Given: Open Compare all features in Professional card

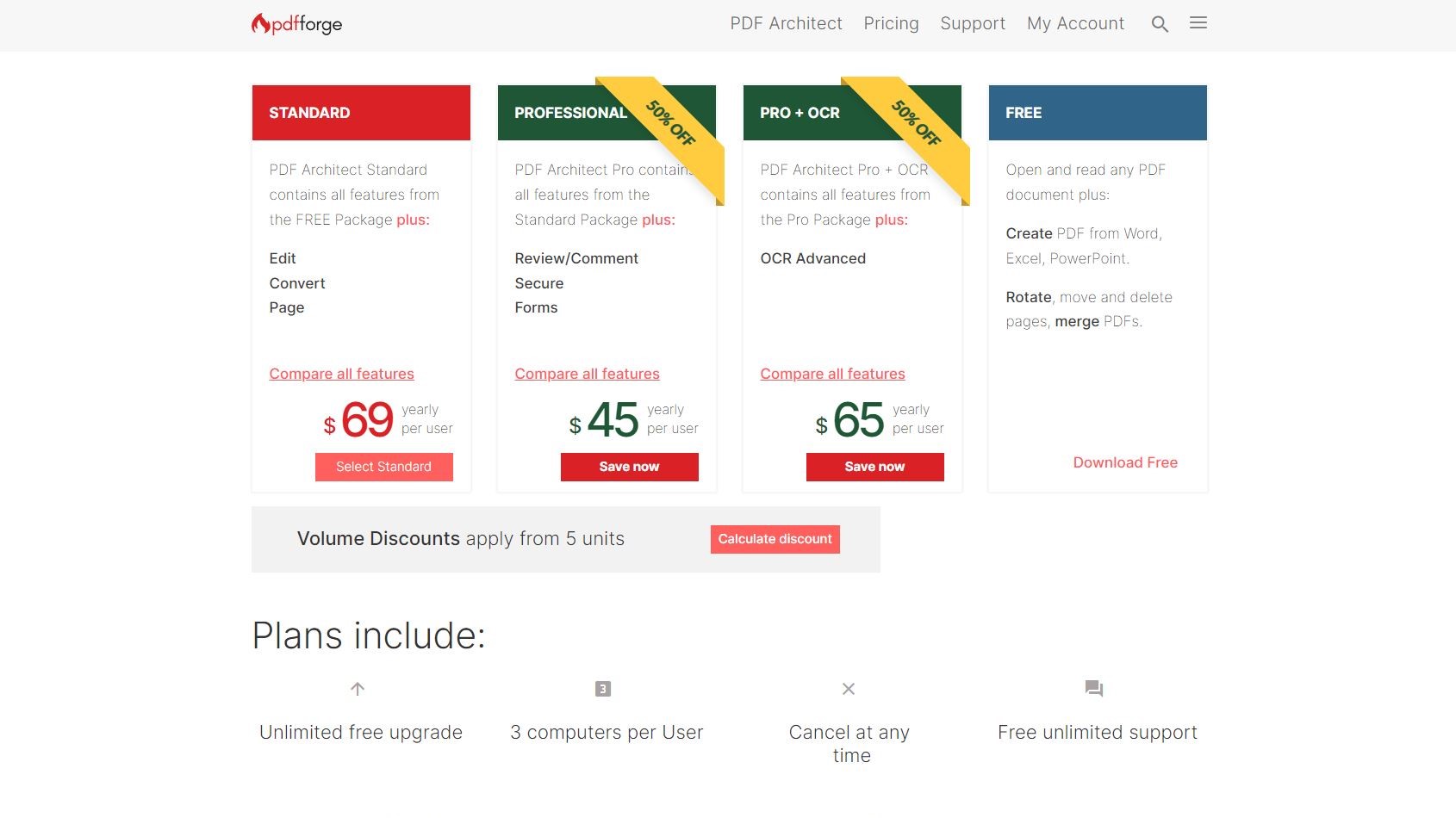Looking at the screenshot, I should [x=588, y=374].
